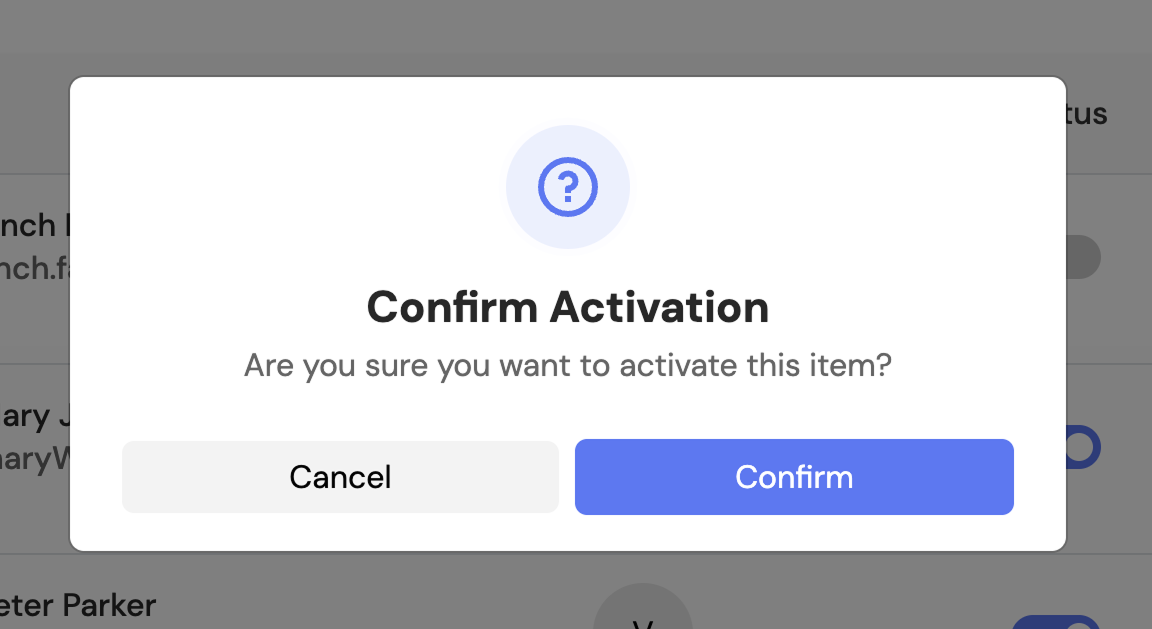Click the "Confirm Activation" heading
The width and height of the screenshot is (1152, 629).
[568, 307]
